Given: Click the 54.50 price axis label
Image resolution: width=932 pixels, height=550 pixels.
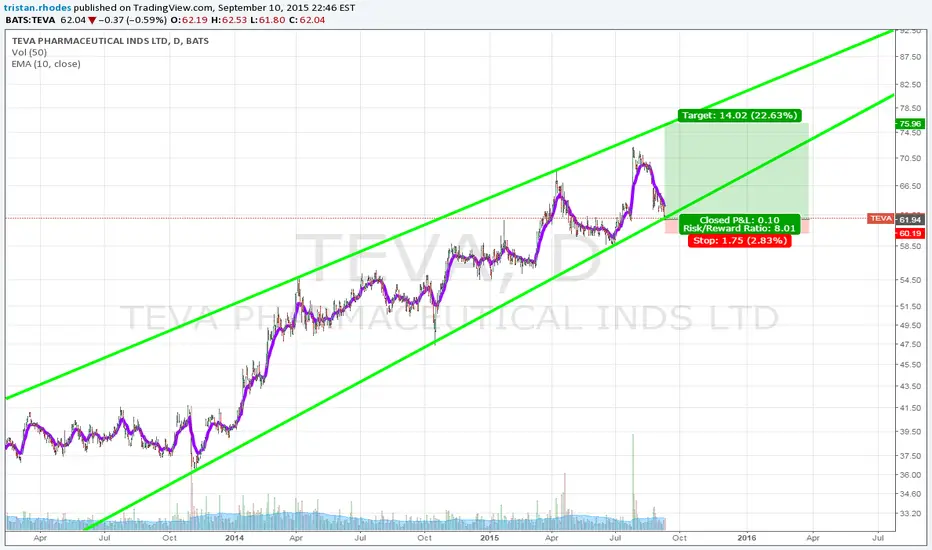Looking at the screenshot, I should 910,280.
